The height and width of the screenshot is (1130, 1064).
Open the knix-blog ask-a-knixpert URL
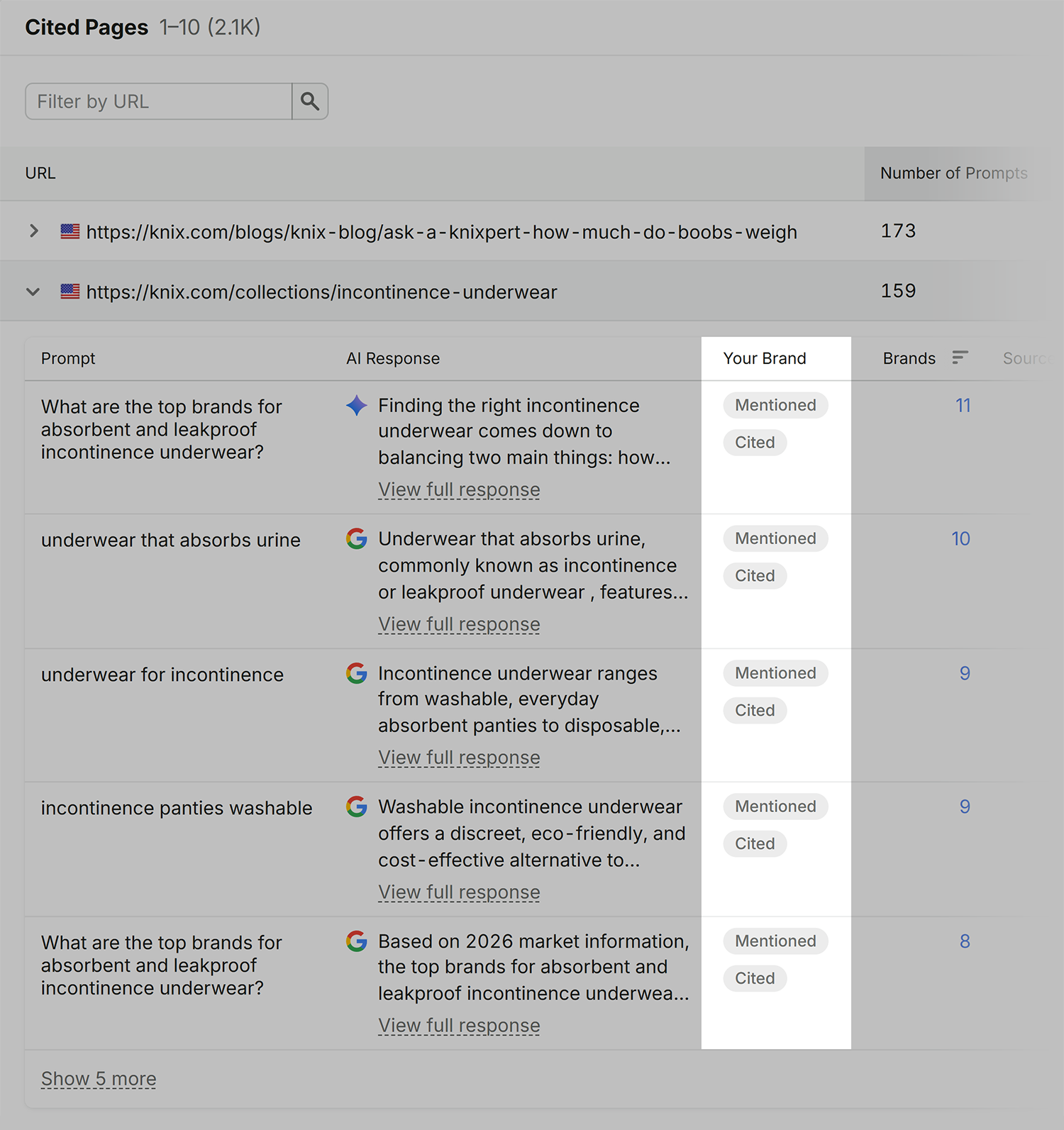tap(441, 232)
